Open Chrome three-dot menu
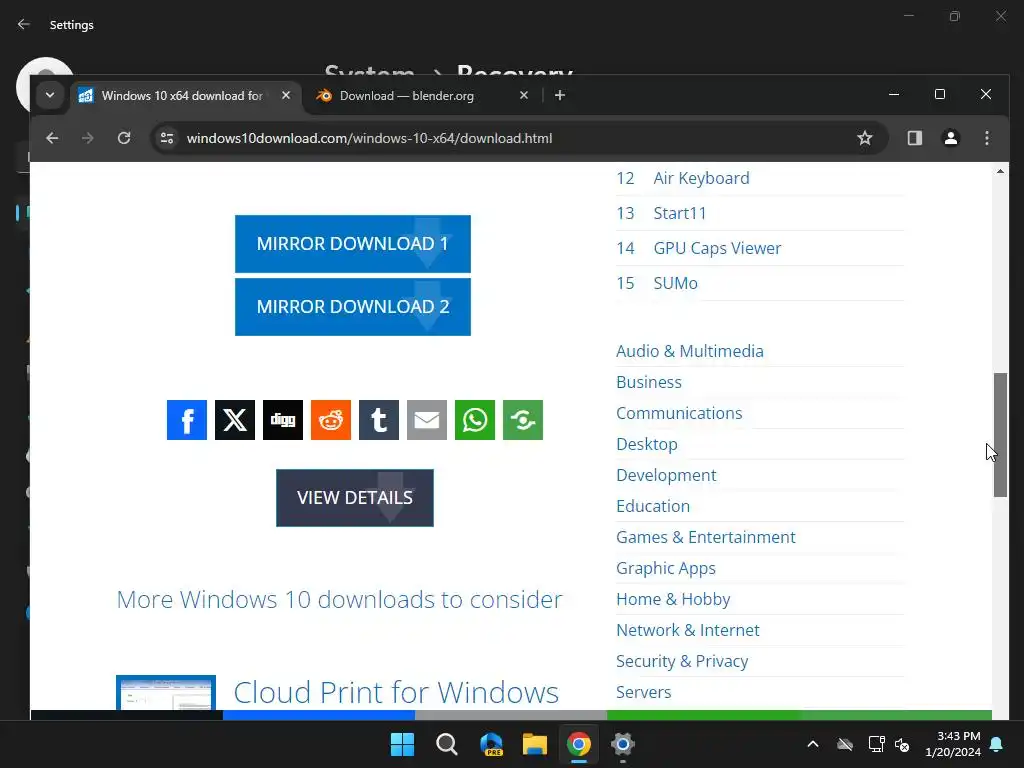 [x=987, y=138]
